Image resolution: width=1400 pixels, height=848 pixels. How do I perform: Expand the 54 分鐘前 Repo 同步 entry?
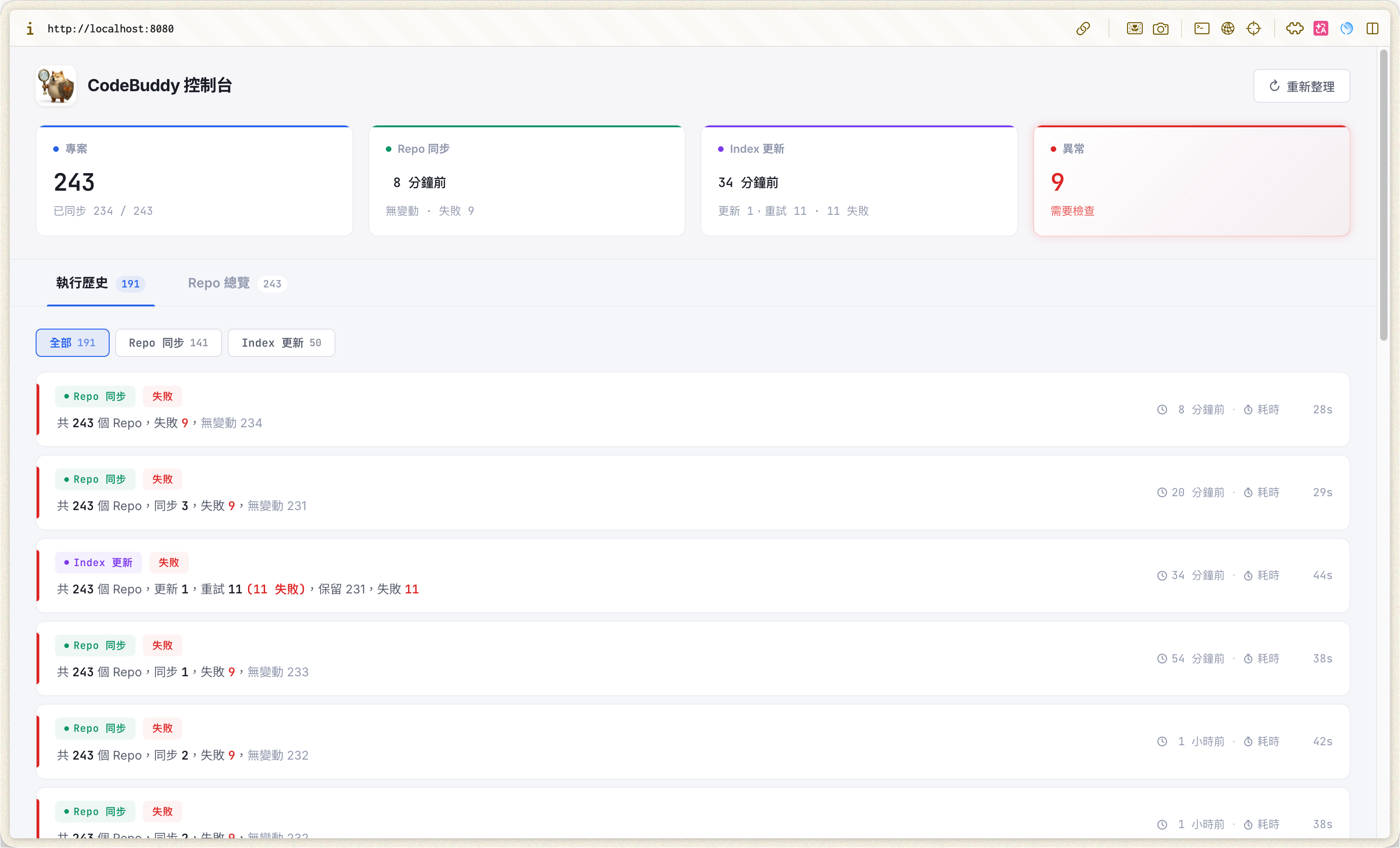pyautogui.click(x=692, y=658)
